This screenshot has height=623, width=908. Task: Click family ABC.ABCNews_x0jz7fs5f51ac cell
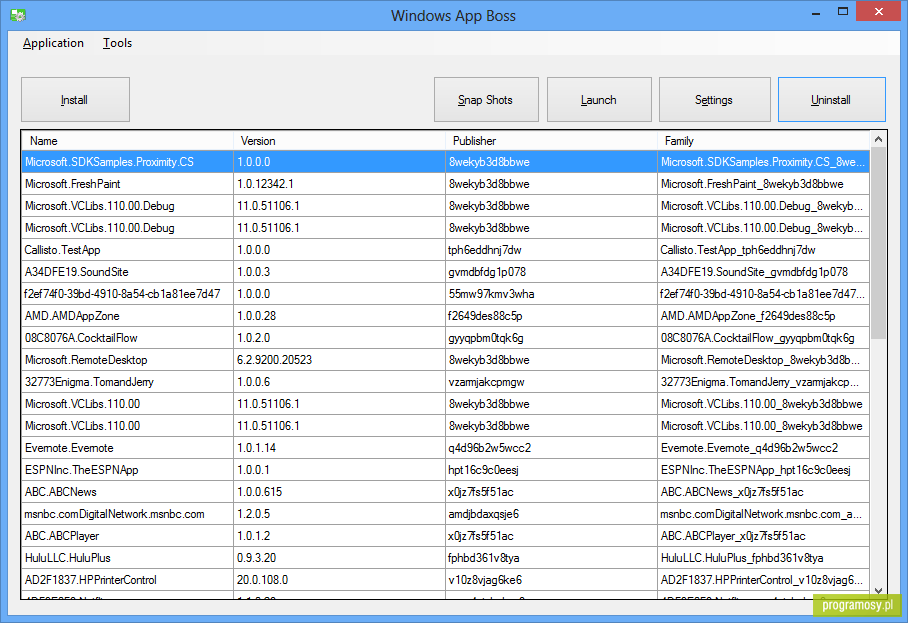pyautogui.click(x=763, y=492)
